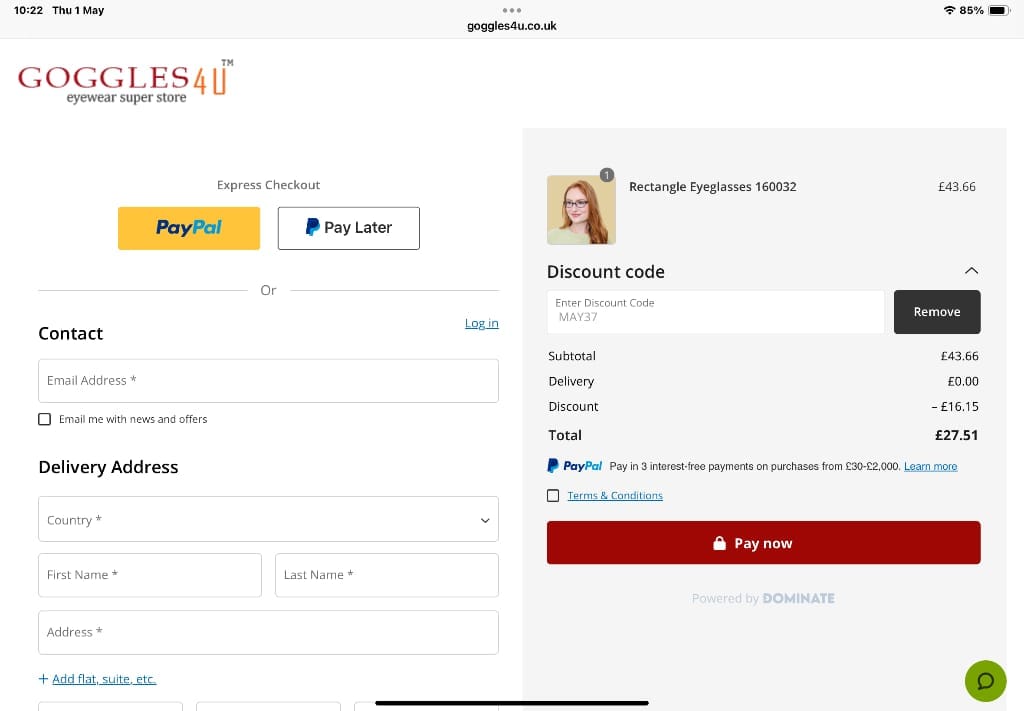Tap the clock showing 10:22
The height and width of the screenshot is (711, 1024).
pos(28,10)
